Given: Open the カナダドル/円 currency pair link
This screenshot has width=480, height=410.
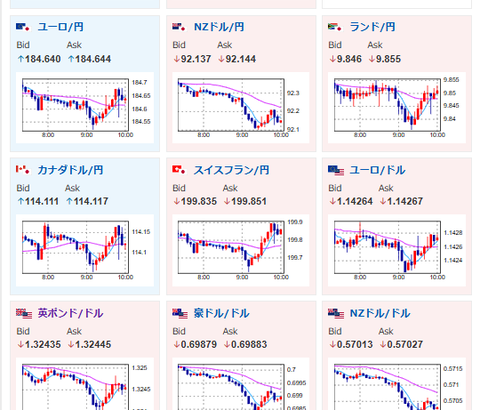Looking at the screenshot, I should [70, 170].
